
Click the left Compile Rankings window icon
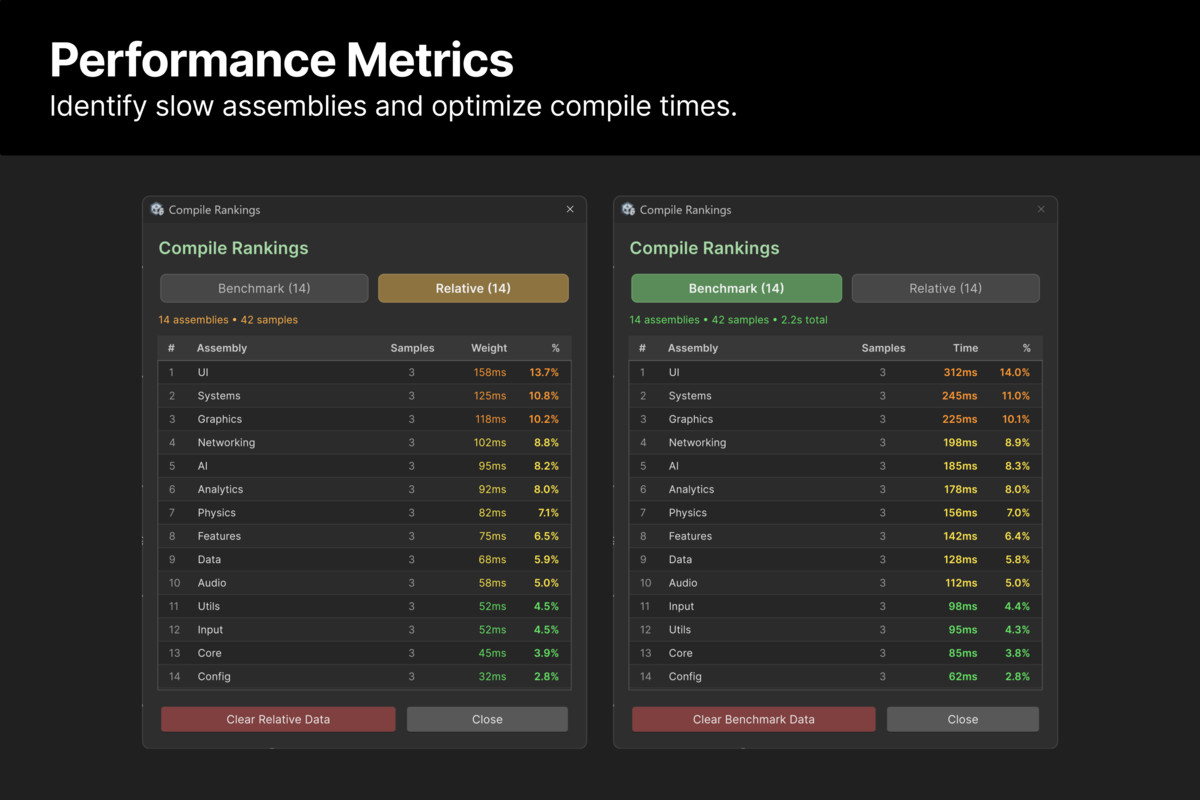pos(157,210)
